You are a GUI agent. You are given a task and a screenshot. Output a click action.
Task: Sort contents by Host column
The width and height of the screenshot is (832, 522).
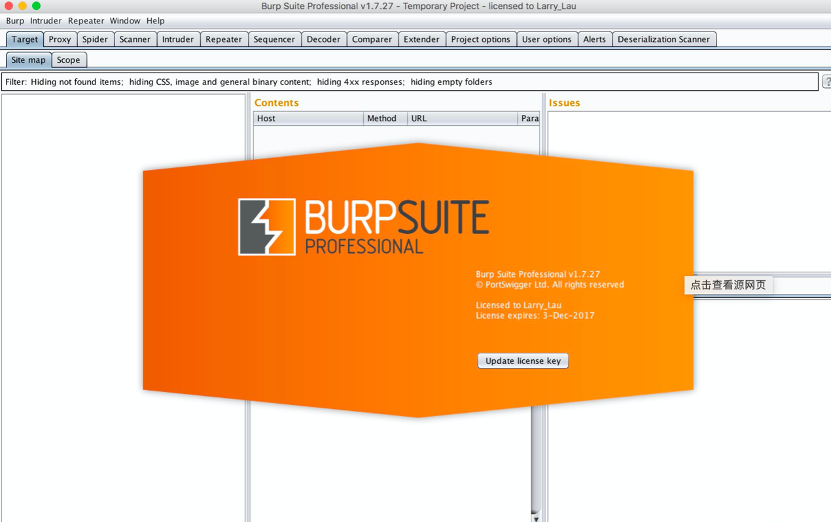pyautogui.click(x=308, y=118)
